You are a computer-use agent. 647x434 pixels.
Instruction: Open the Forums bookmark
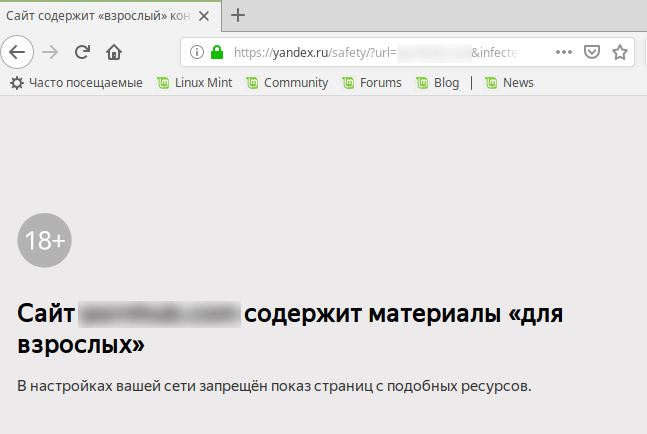pos(372,83)
